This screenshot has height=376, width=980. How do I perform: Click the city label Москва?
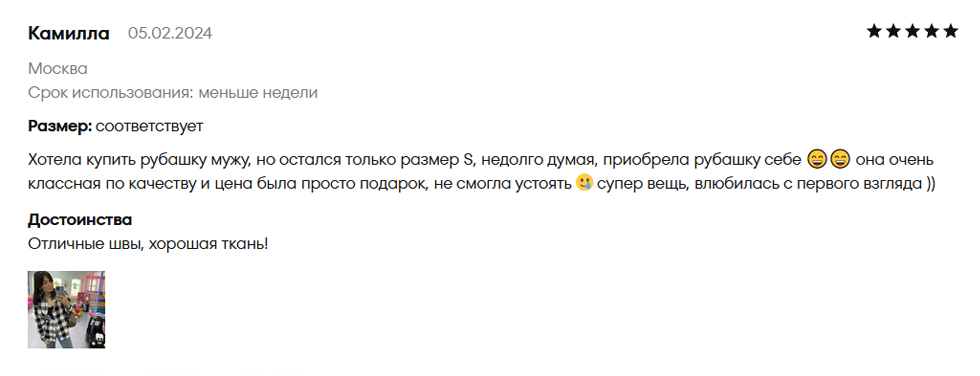pyautogui.click(x=58, y=69)
